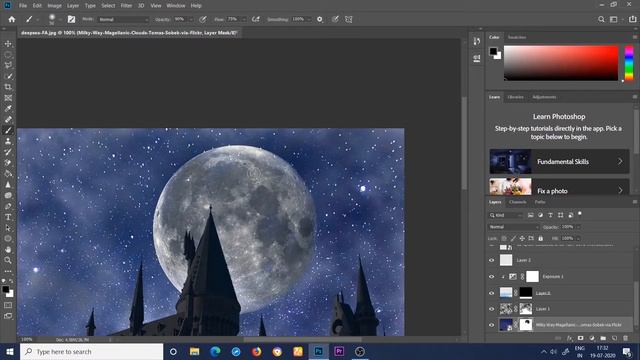Open the Select menu

[x=108, y=6]
